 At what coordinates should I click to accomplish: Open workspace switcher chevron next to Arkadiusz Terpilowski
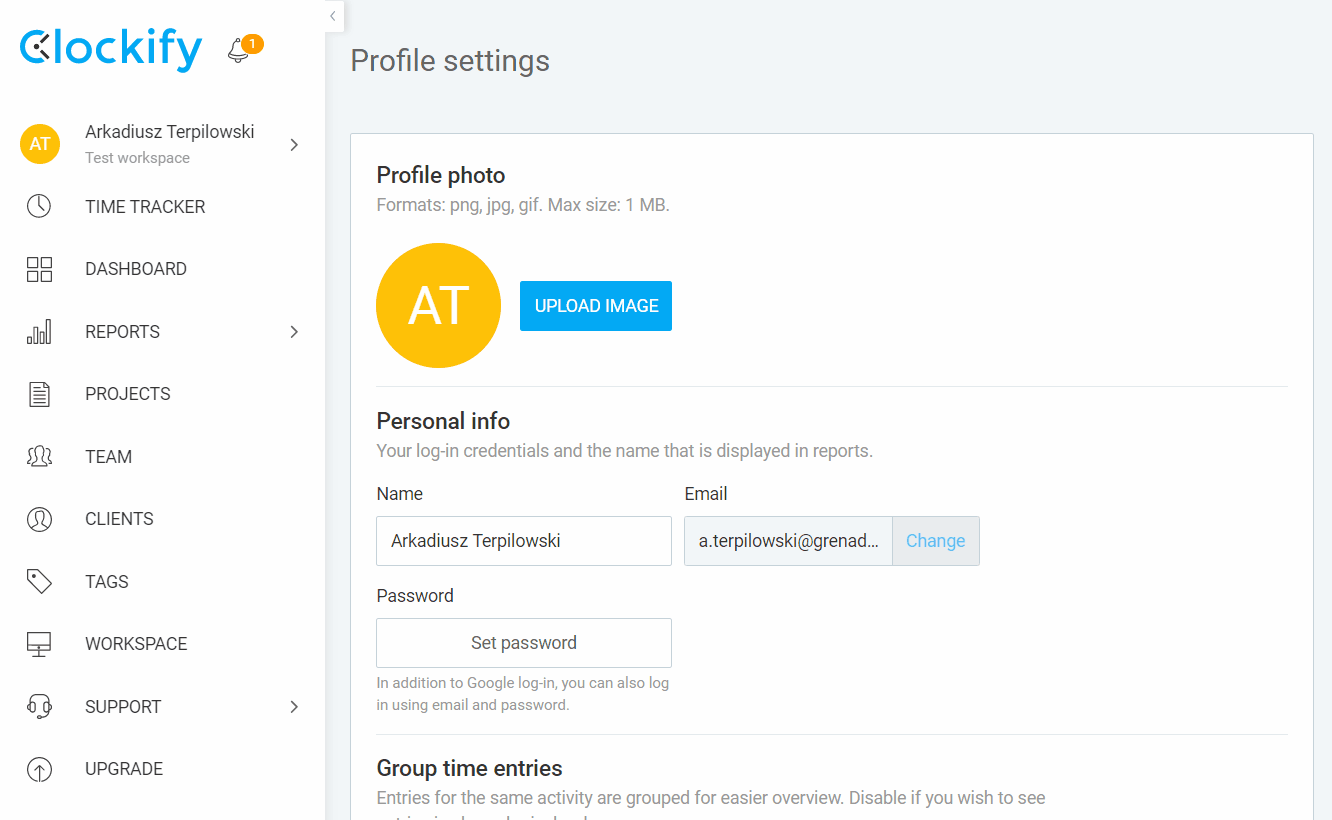(294, 145)
